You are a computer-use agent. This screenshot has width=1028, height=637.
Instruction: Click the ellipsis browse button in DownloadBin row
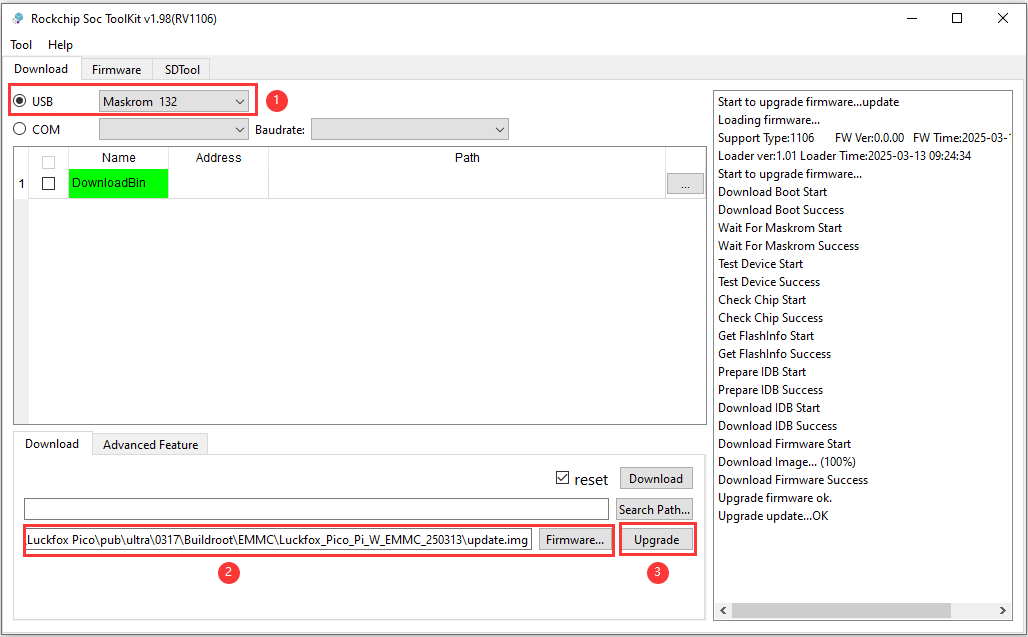(685, 184)
